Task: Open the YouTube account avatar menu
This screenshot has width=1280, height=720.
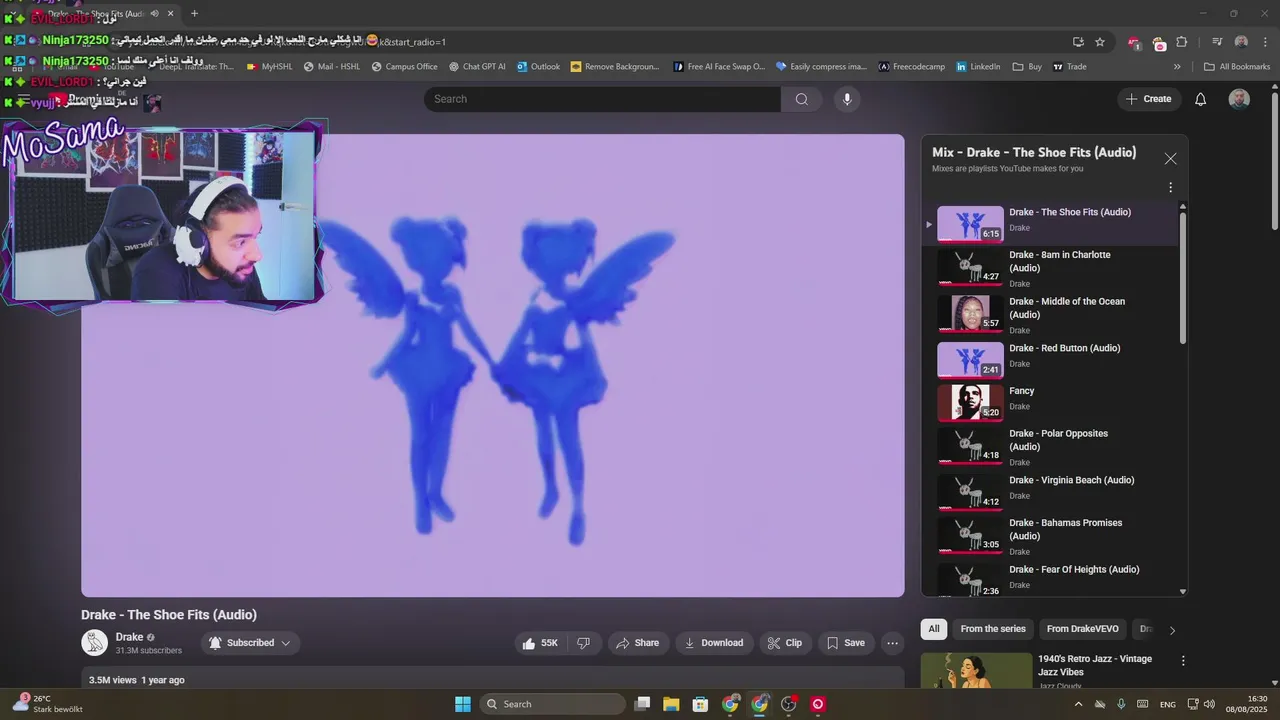Action: tap(1239, 99)
